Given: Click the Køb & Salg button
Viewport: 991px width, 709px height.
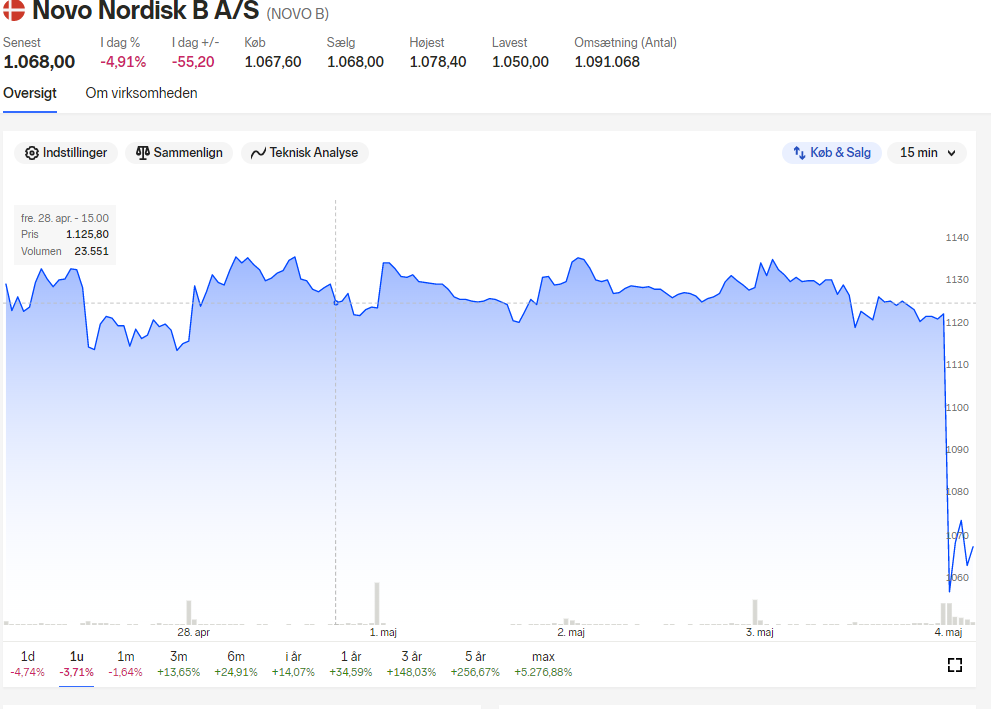Looking at the screenshot, I should pyautogui.click(x=832, y=153).
